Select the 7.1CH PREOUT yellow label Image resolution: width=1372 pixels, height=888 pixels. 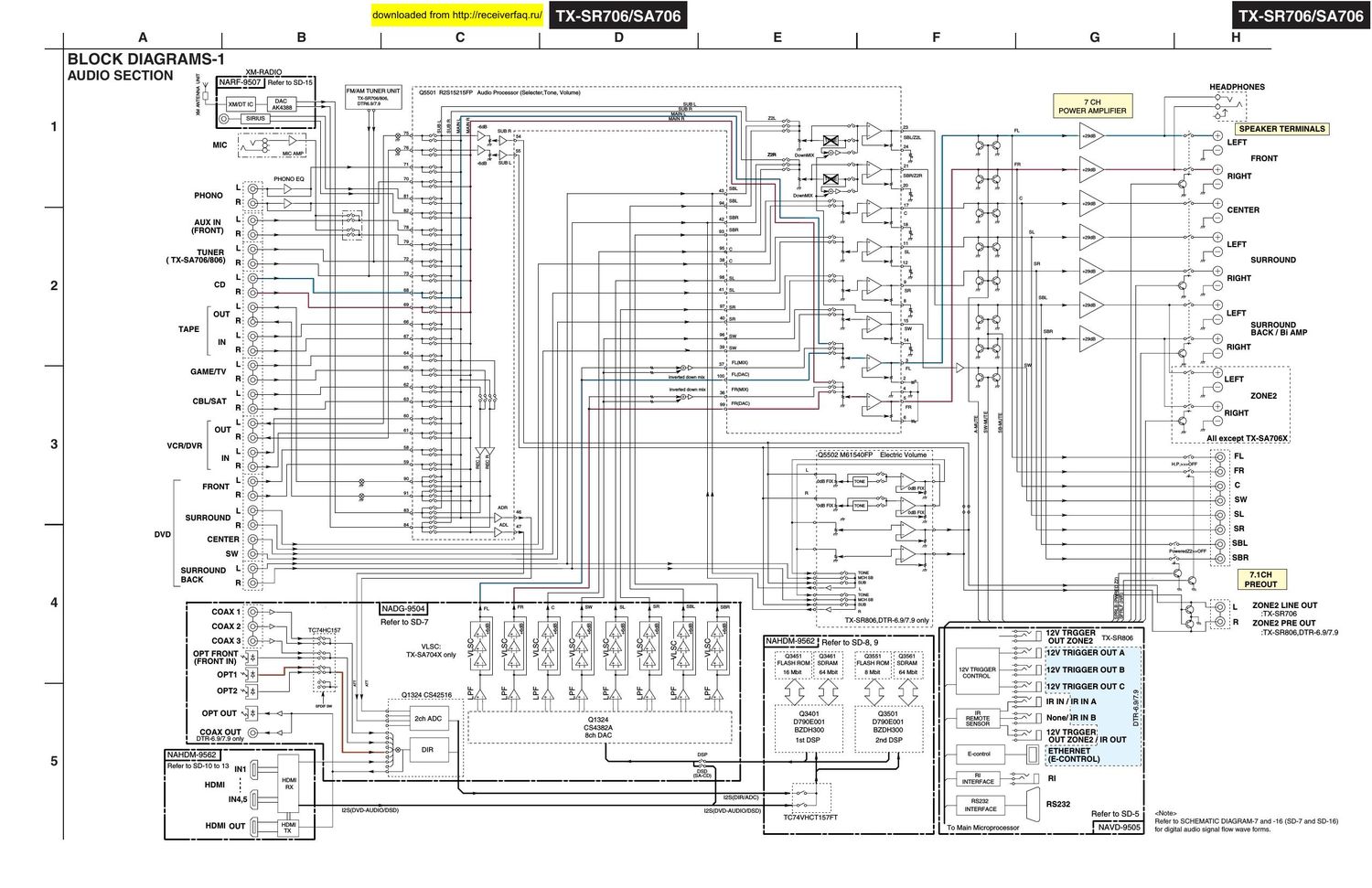coord(1260,579)
